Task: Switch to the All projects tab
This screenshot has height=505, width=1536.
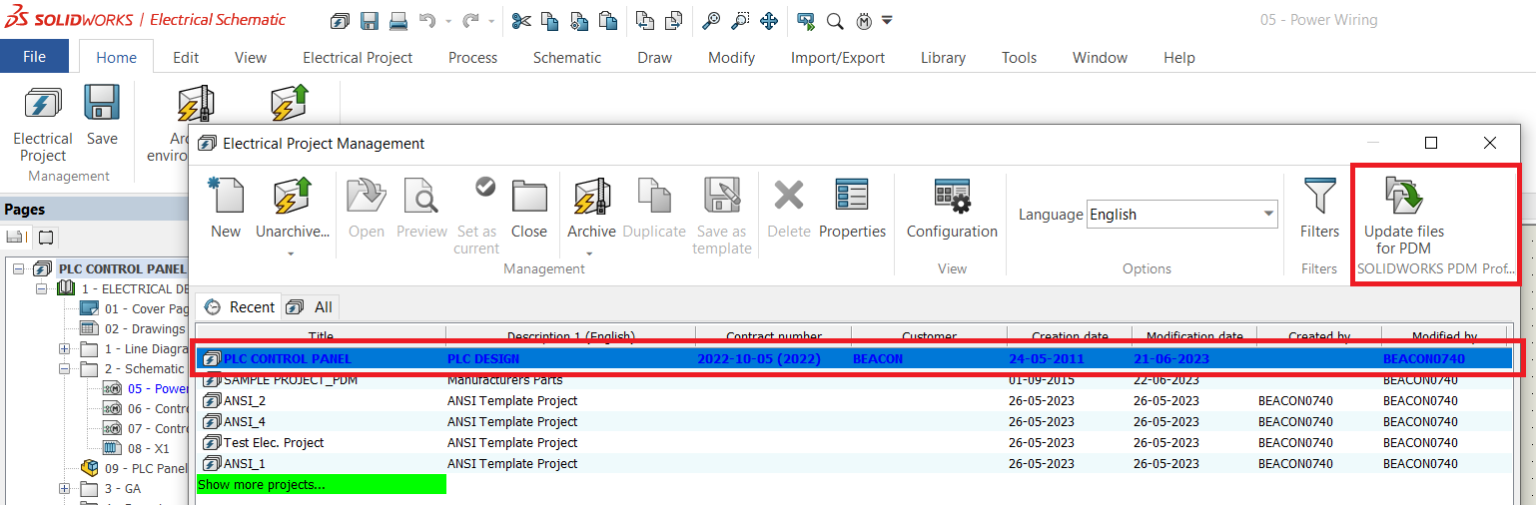Action: 311,307
